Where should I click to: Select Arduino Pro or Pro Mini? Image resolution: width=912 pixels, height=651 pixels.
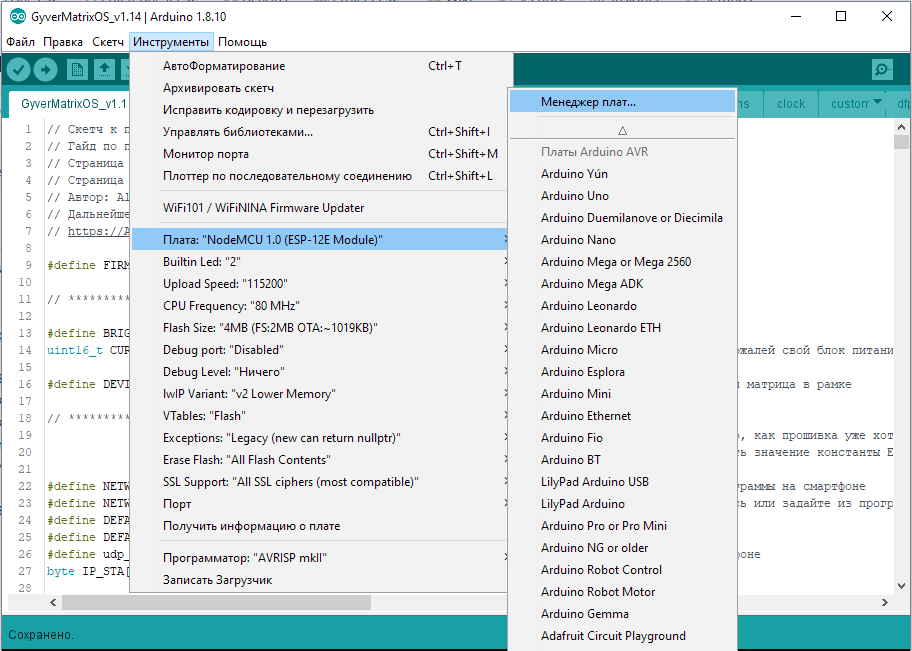622,526
